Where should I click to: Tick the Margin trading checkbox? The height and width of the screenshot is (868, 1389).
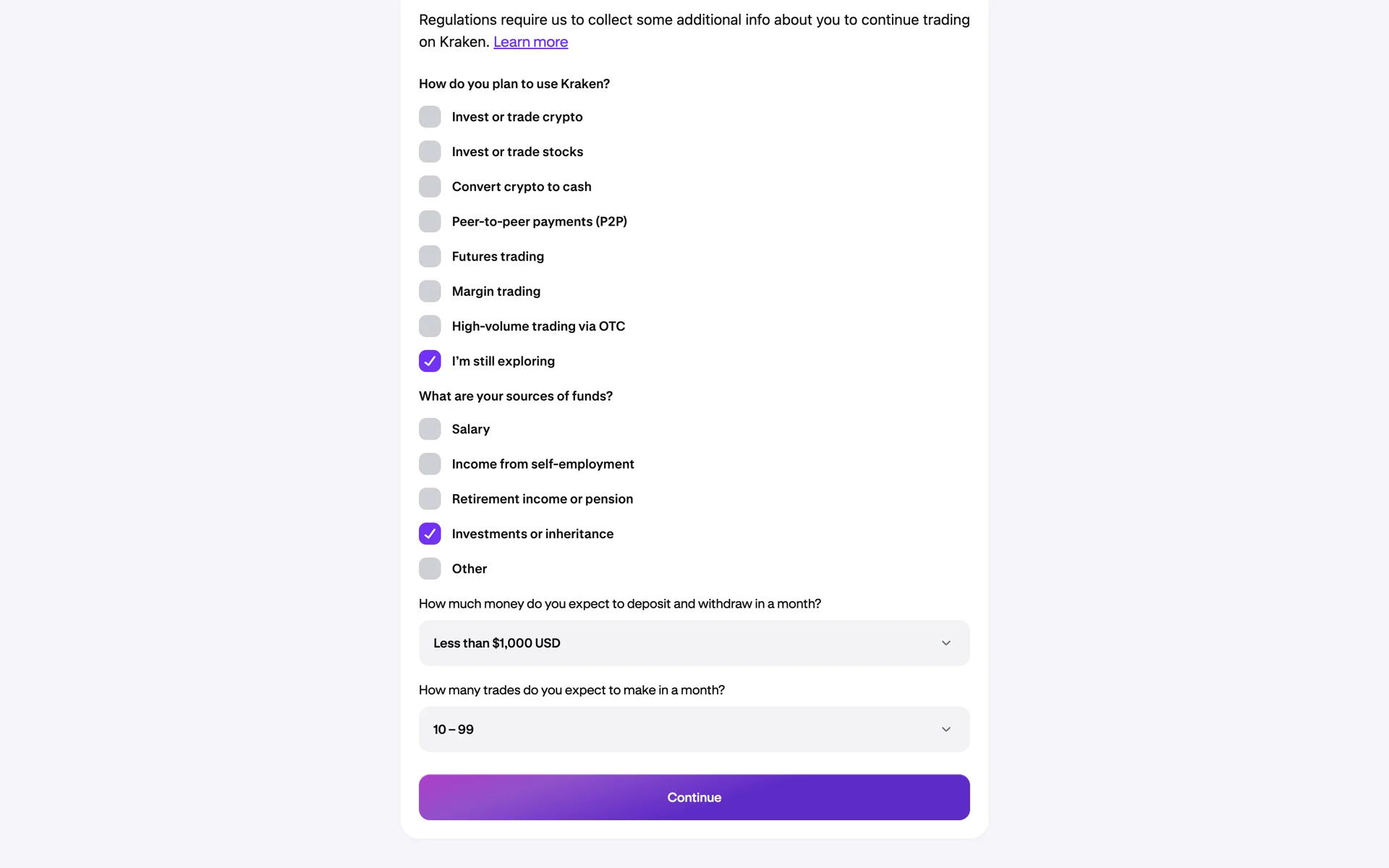coord(430,292)
